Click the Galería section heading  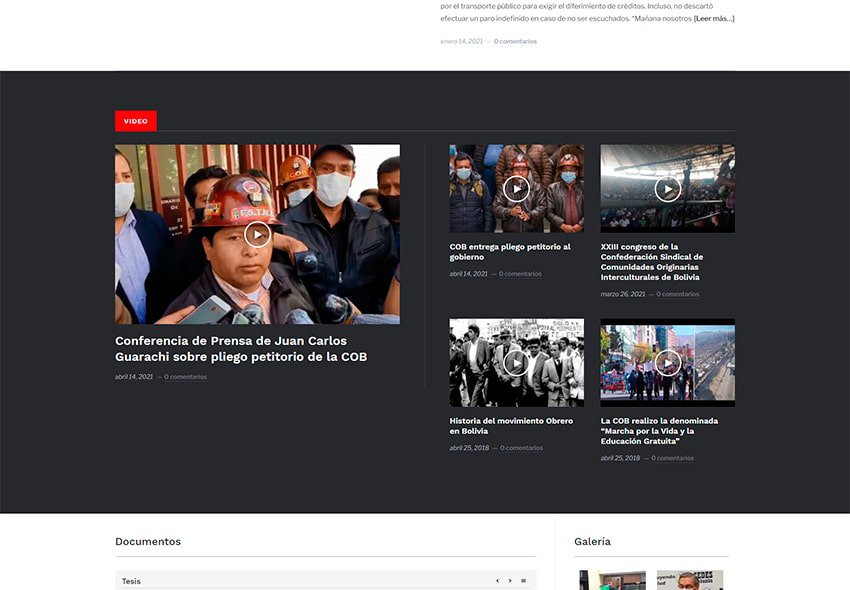[592, 541]
